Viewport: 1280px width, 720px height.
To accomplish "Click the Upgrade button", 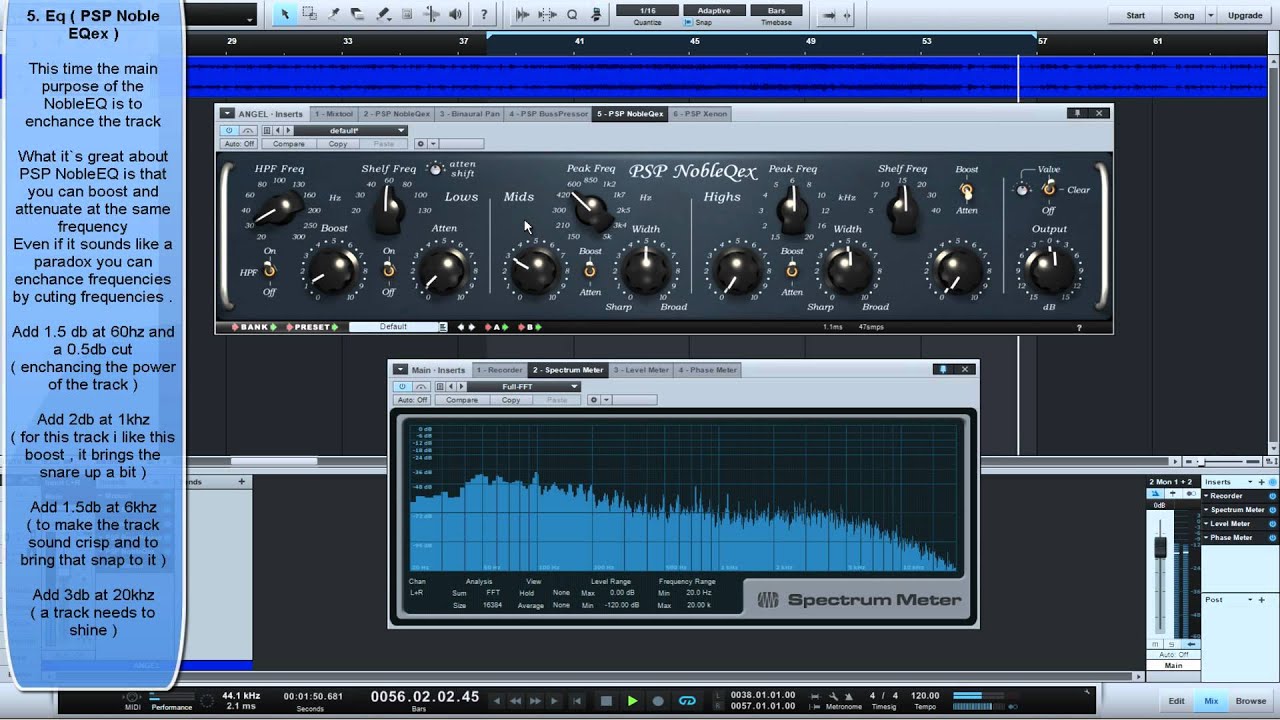I will point(1245,15).
